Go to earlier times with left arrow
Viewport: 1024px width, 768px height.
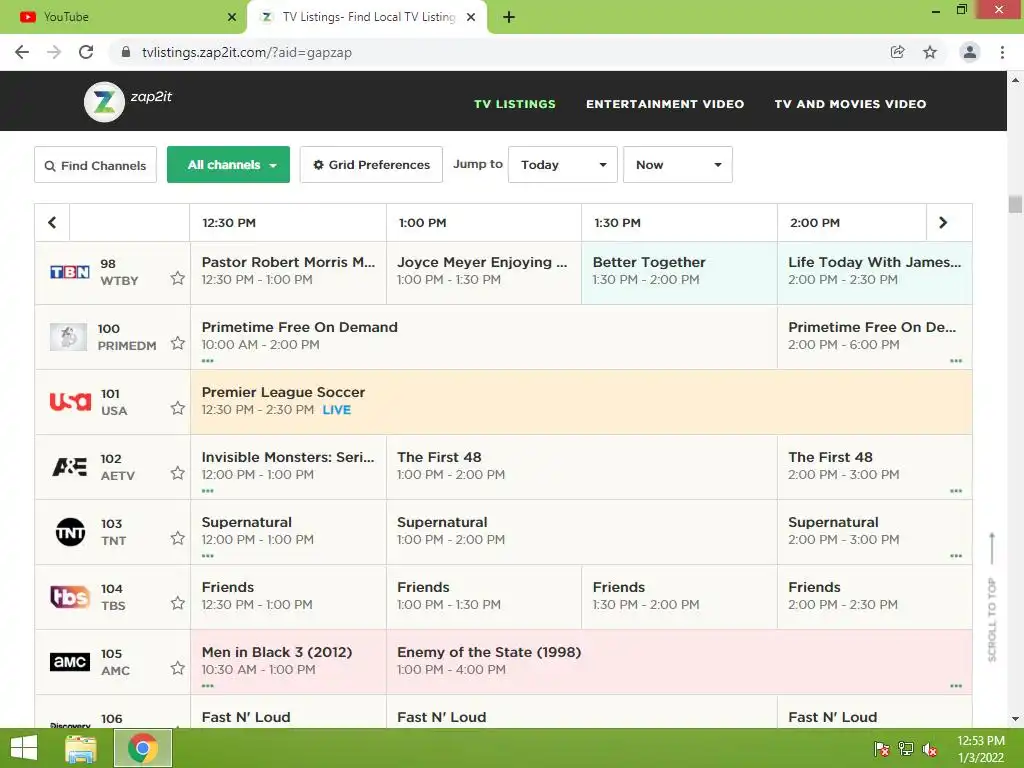pyautogui.click(x=52, y=223)
